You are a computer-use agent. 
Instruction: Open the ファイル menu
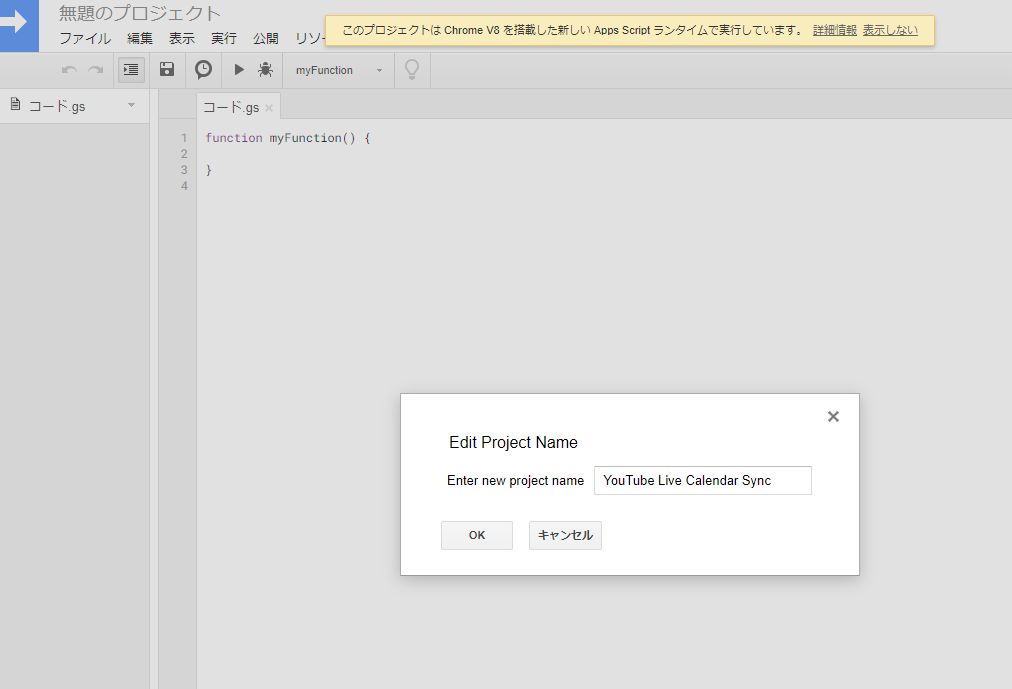(85, 39)
